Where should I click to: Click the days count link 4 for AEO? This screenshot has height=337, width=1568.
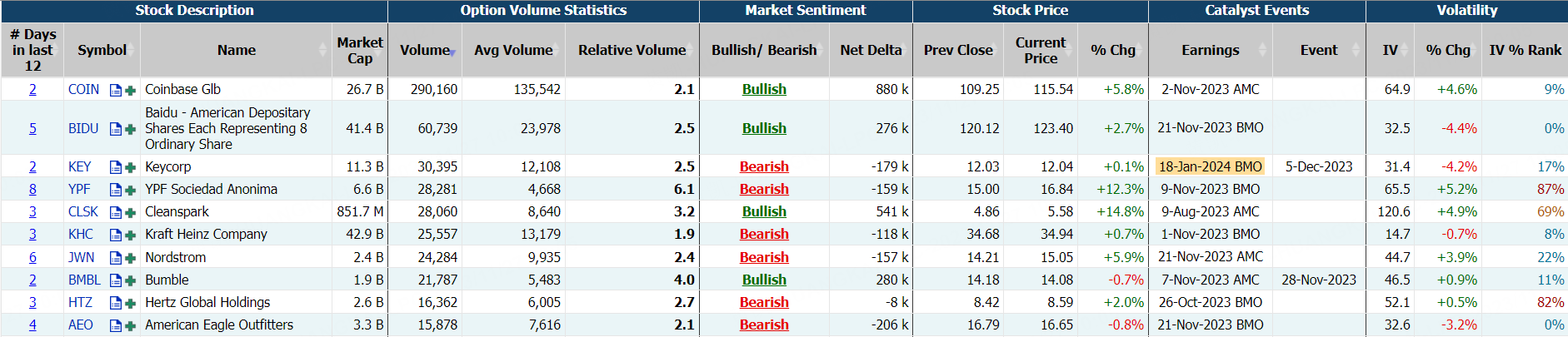click(32, 325)
